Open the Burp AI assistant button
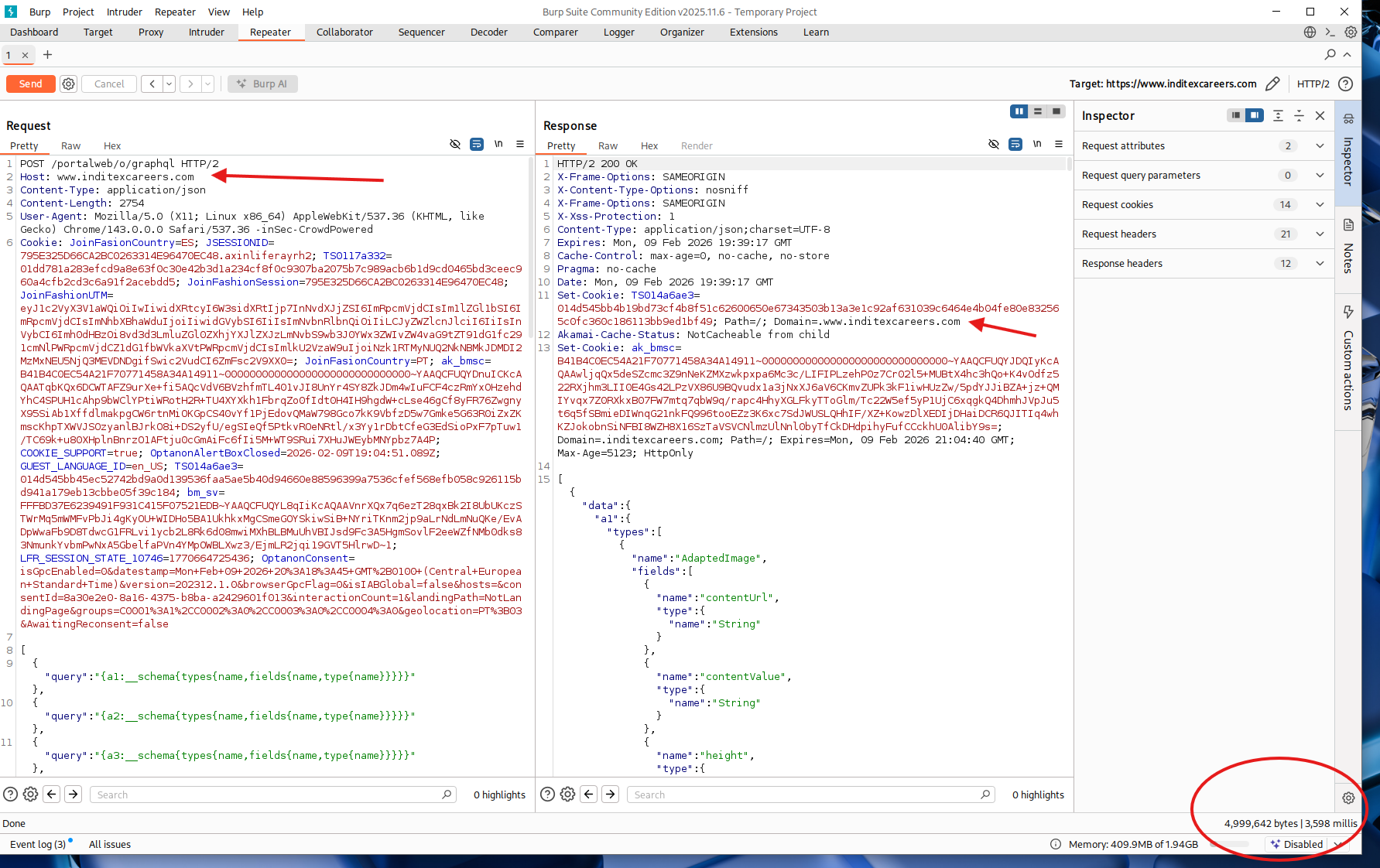The image size is (1380, 868). click(x=262, y=84)
